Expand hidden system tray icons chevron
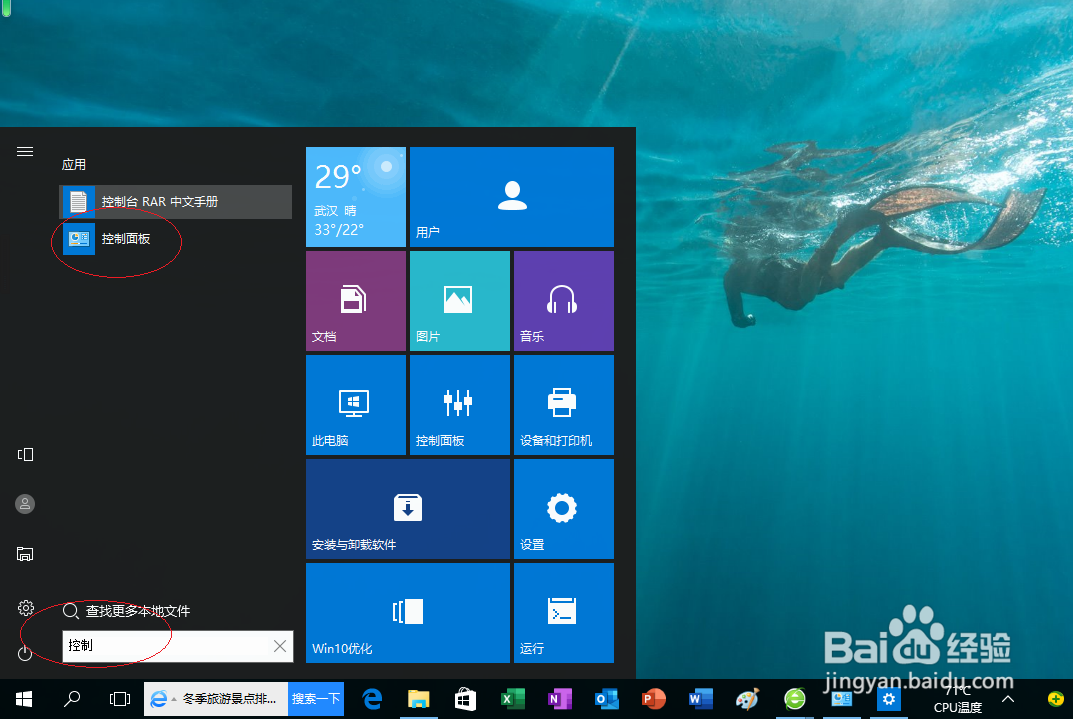The image size is (1073, 719). (x=1007, y=699)
